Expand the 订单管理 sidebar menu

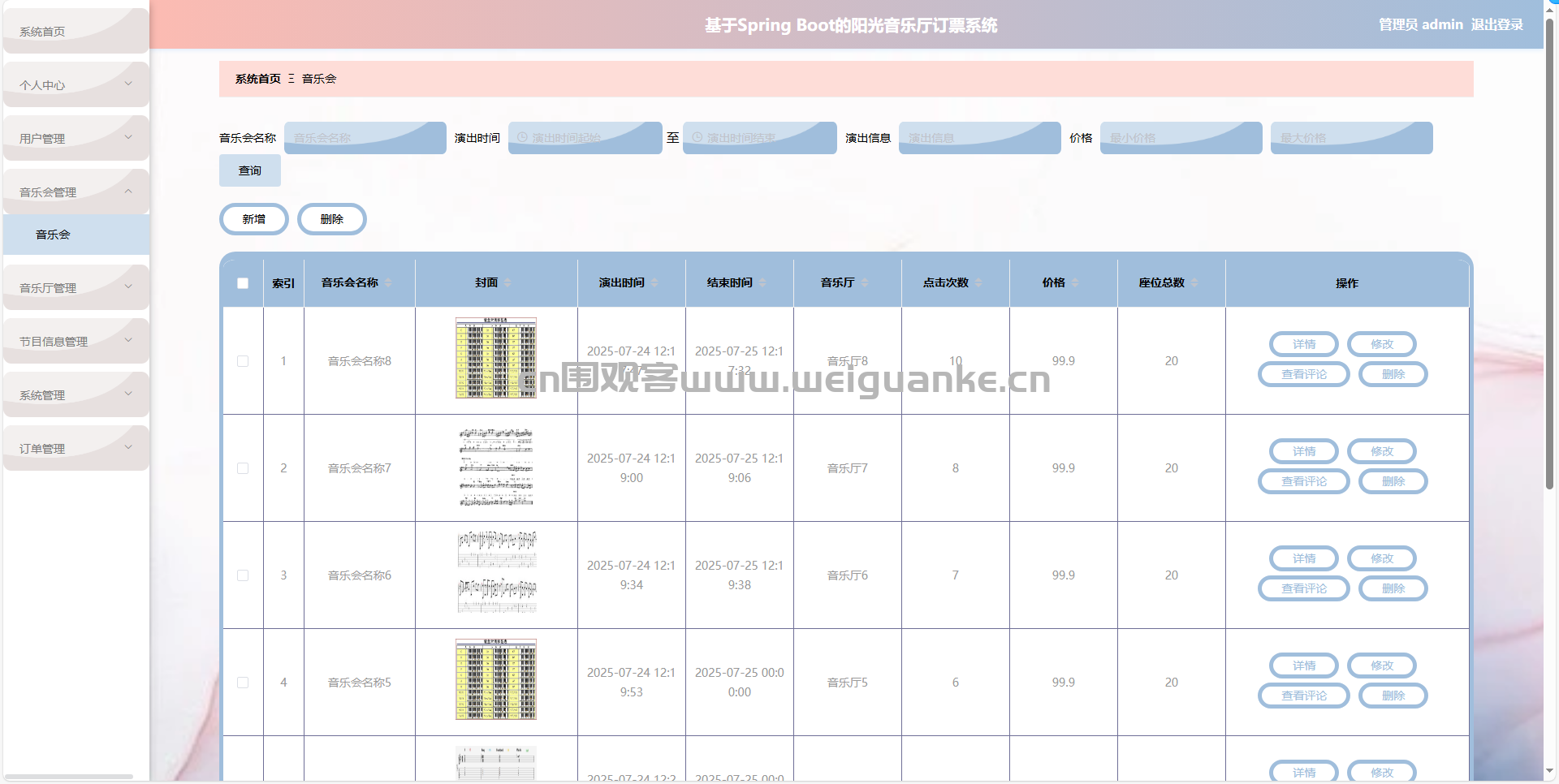tap(76, 448)
